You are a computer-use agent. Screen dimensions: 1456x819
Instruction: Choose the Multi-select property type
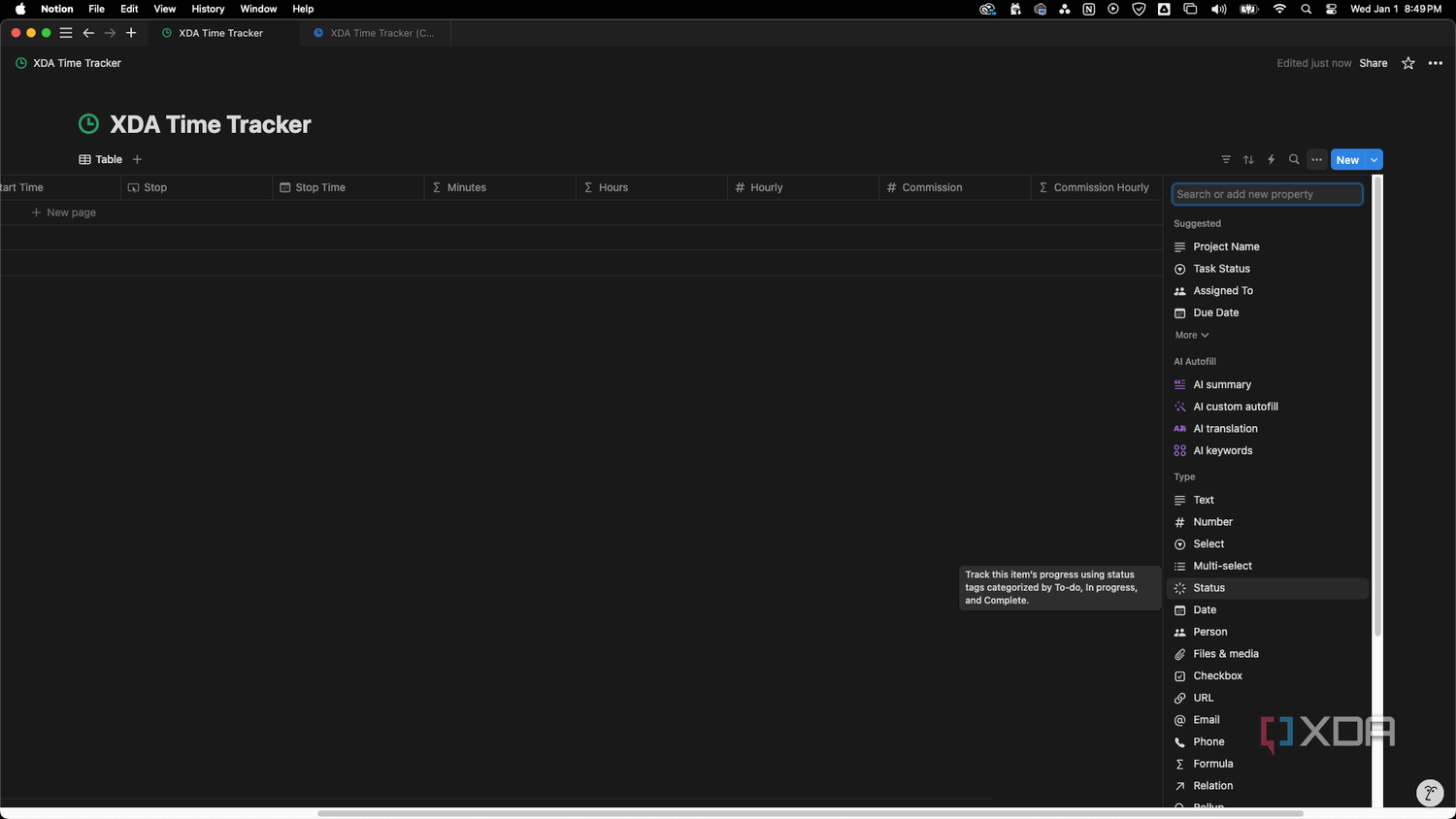1267,566
